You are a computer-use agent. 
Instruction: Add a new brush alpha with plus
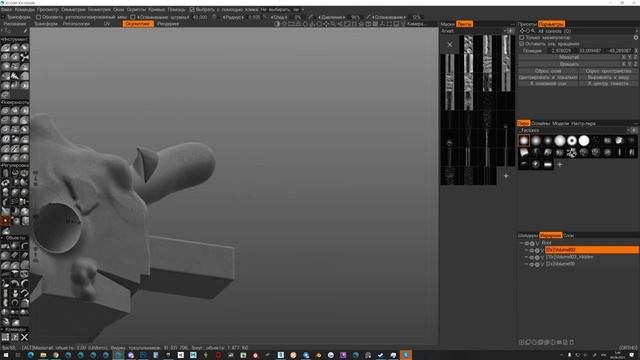[x=560, y=164]
